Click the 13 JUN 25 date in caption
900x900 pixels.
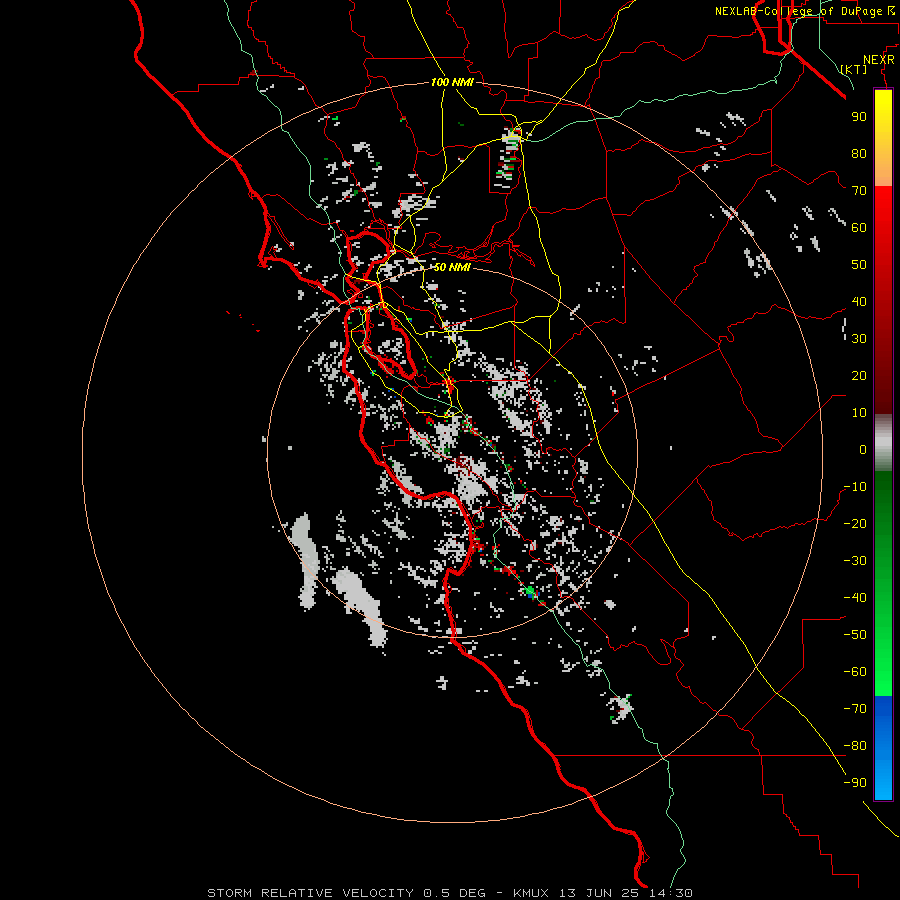[x=599, y=893]
